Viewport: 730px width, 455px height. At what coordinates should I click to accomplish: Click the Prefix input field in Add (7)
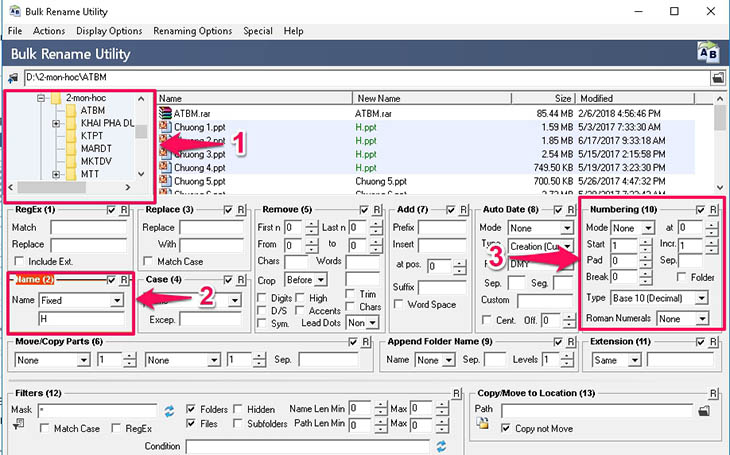442,228
